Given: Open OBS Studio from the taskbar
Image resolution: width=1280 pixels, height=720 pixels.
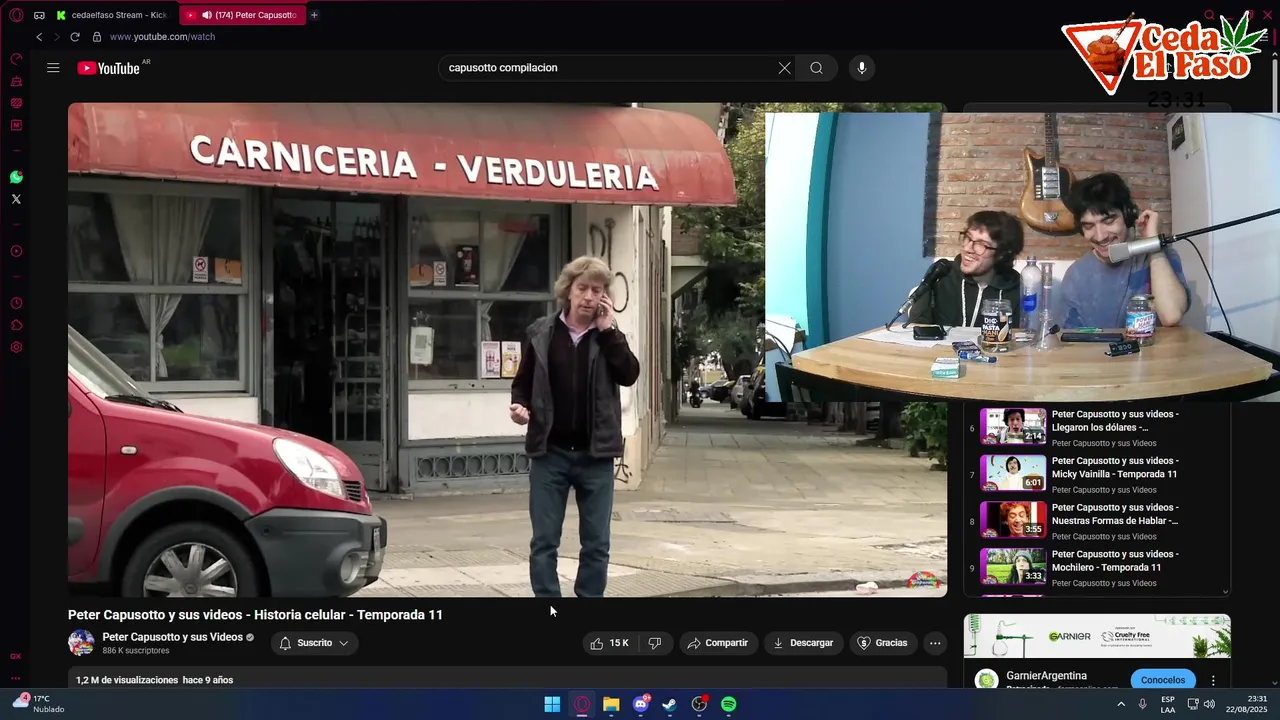Looking at the screenshot, I should pos(699,704).
